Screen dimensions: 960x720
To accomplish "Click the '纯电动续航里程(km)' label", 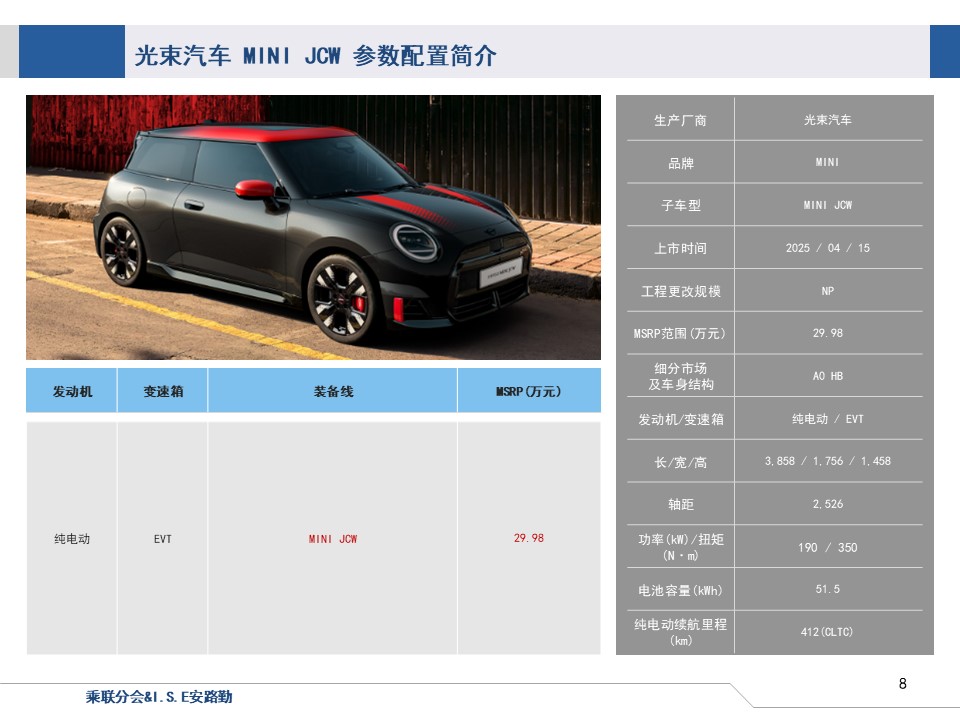I will [681, 632].
